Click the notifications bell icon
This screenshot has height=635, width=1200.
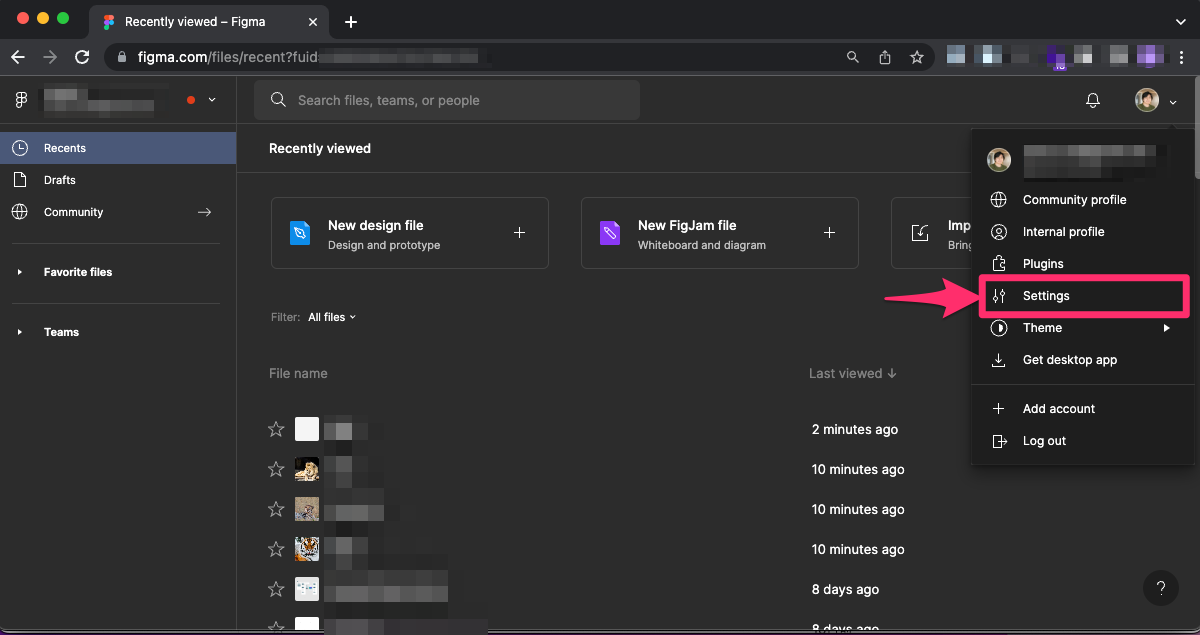(1093, 100)
